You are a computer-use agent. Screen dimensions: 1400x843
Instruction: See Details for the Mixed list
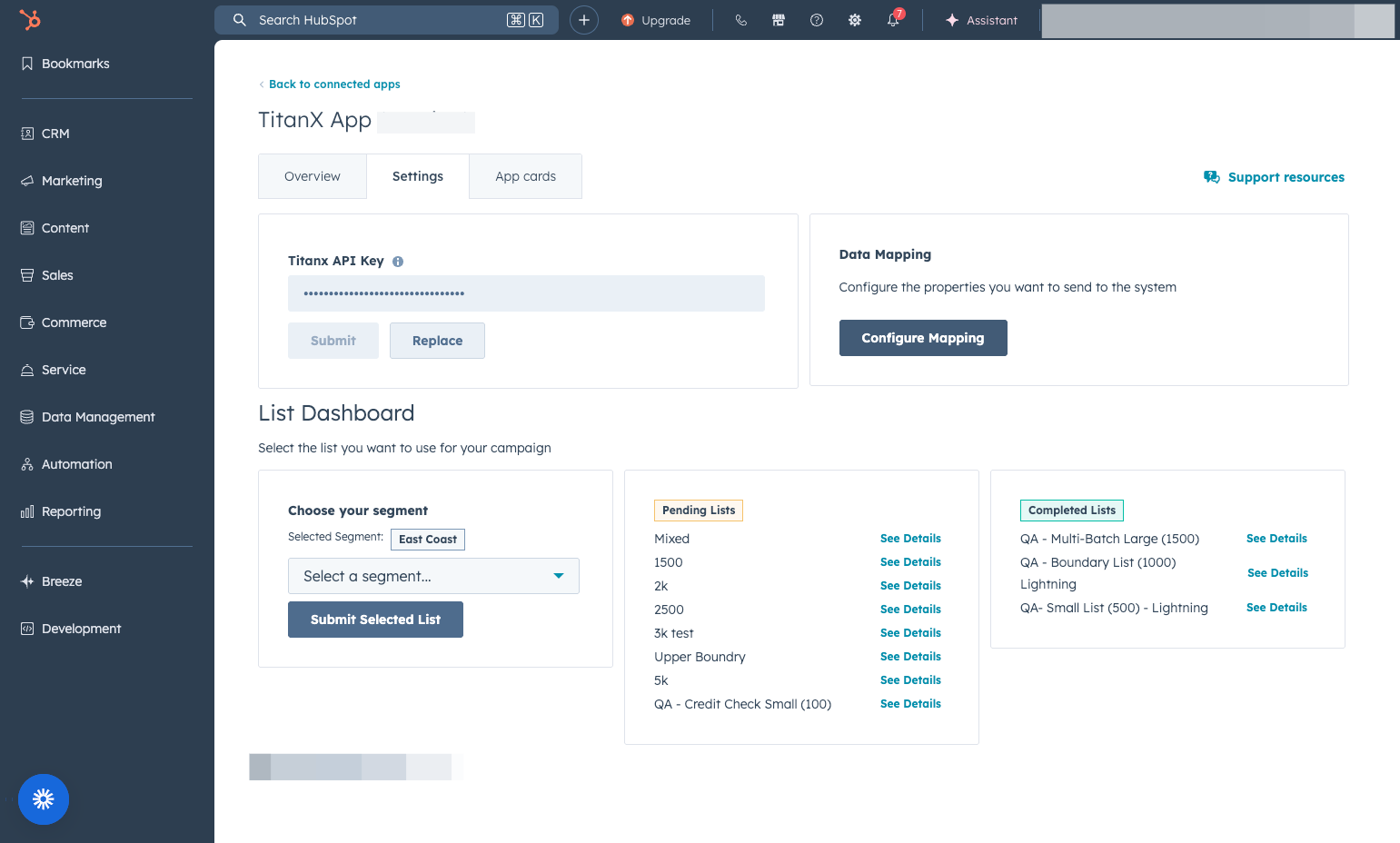[910, 539]
